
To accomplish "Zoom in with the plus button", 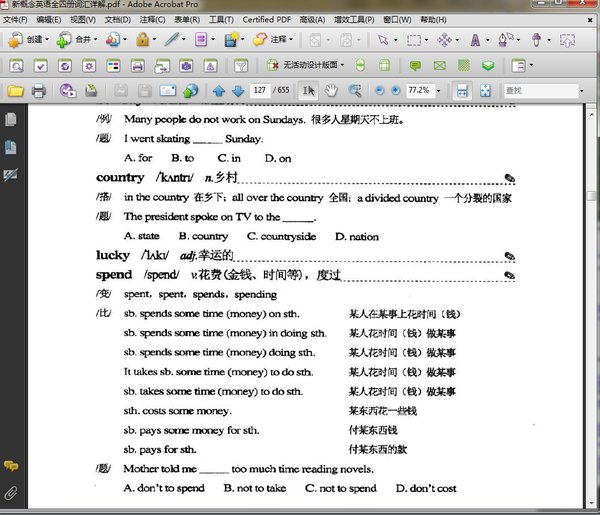I will 396,90.
